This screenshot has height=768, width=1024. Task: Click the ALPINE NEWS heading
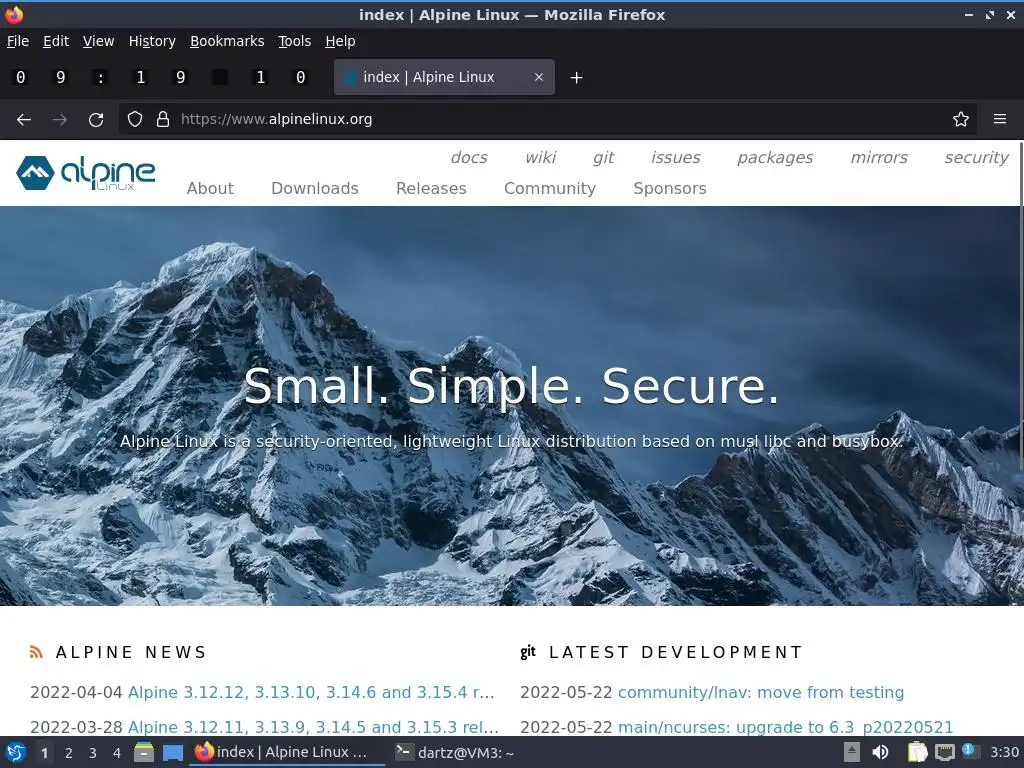point(131,652)
